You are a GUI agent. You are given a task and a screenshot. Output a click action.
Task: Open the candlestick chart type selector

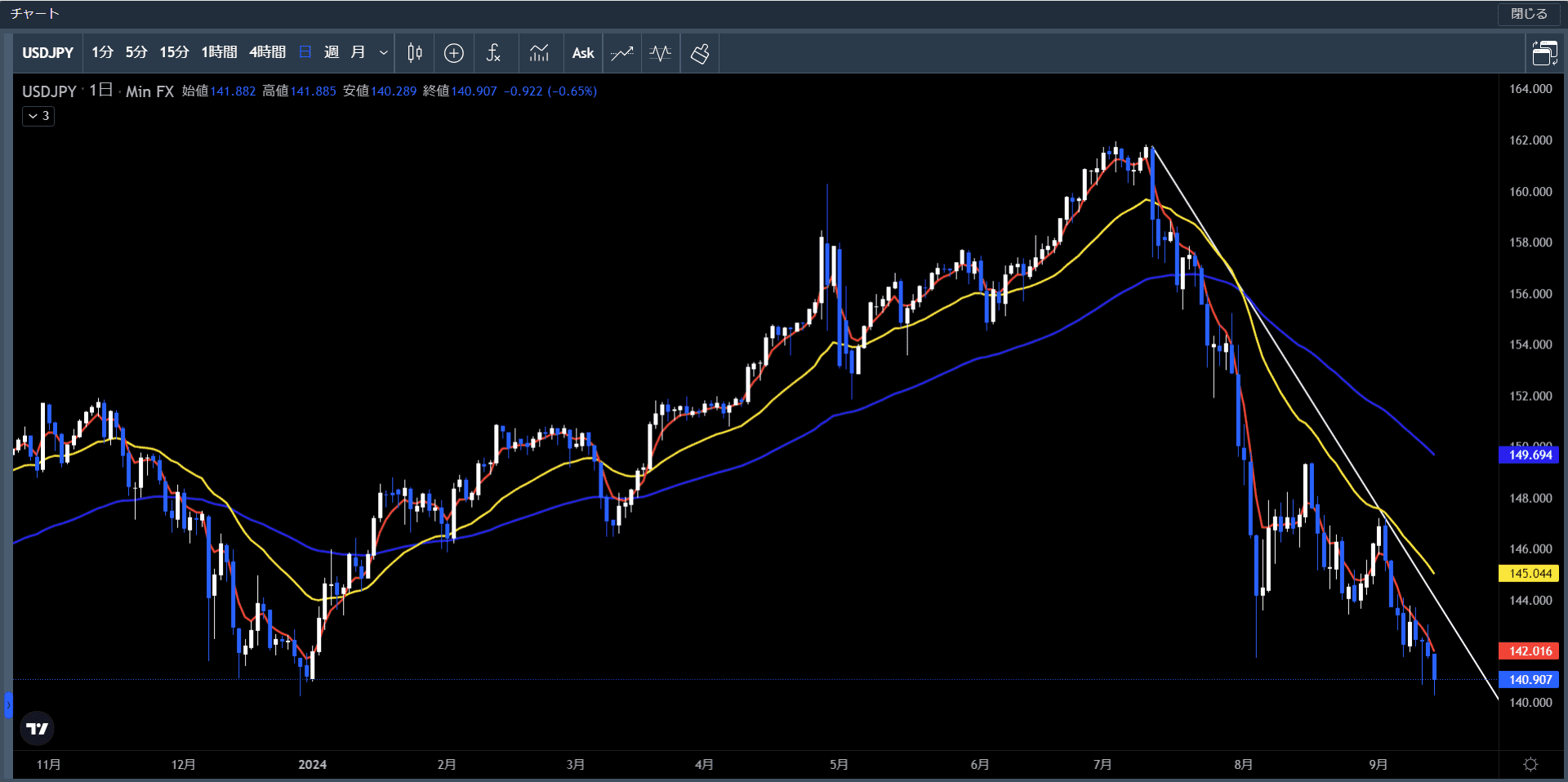415,53
